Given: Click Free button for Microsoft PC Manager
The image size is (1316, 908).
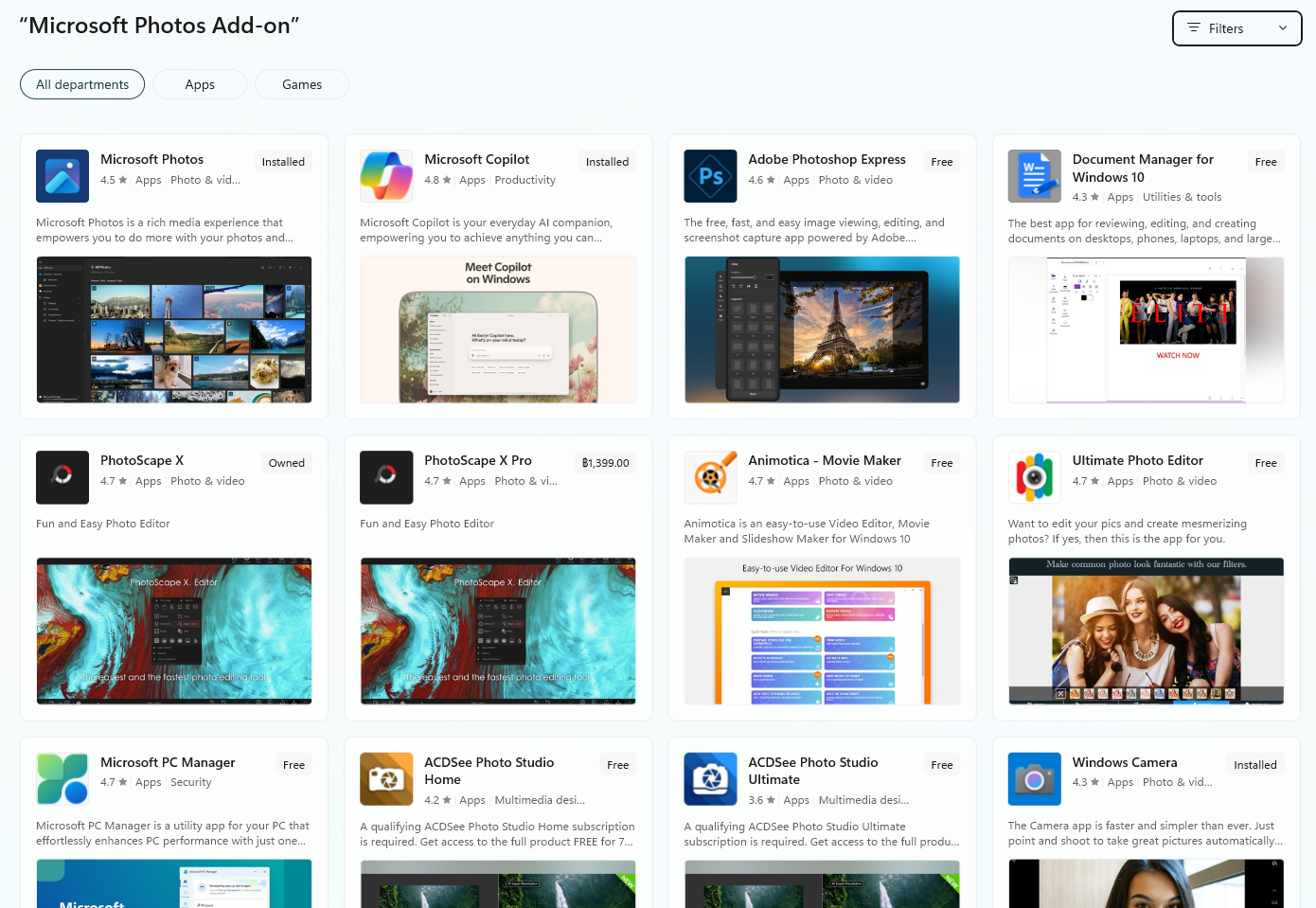Looking at the screenshot, I should point(294,765).
